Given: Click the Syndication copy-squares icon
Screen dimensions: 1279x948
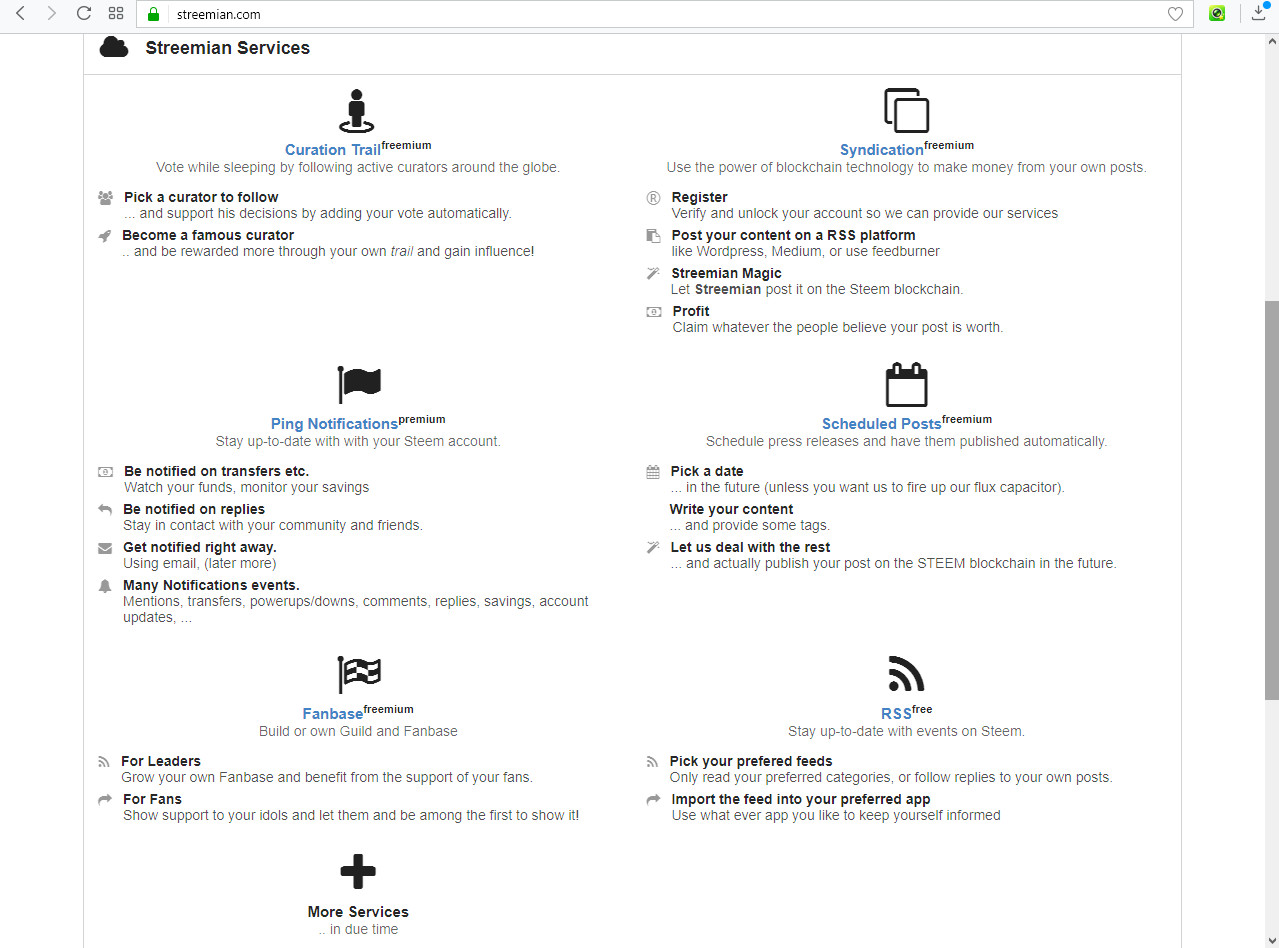Looking at the screenshot, I should pos(906,110).
